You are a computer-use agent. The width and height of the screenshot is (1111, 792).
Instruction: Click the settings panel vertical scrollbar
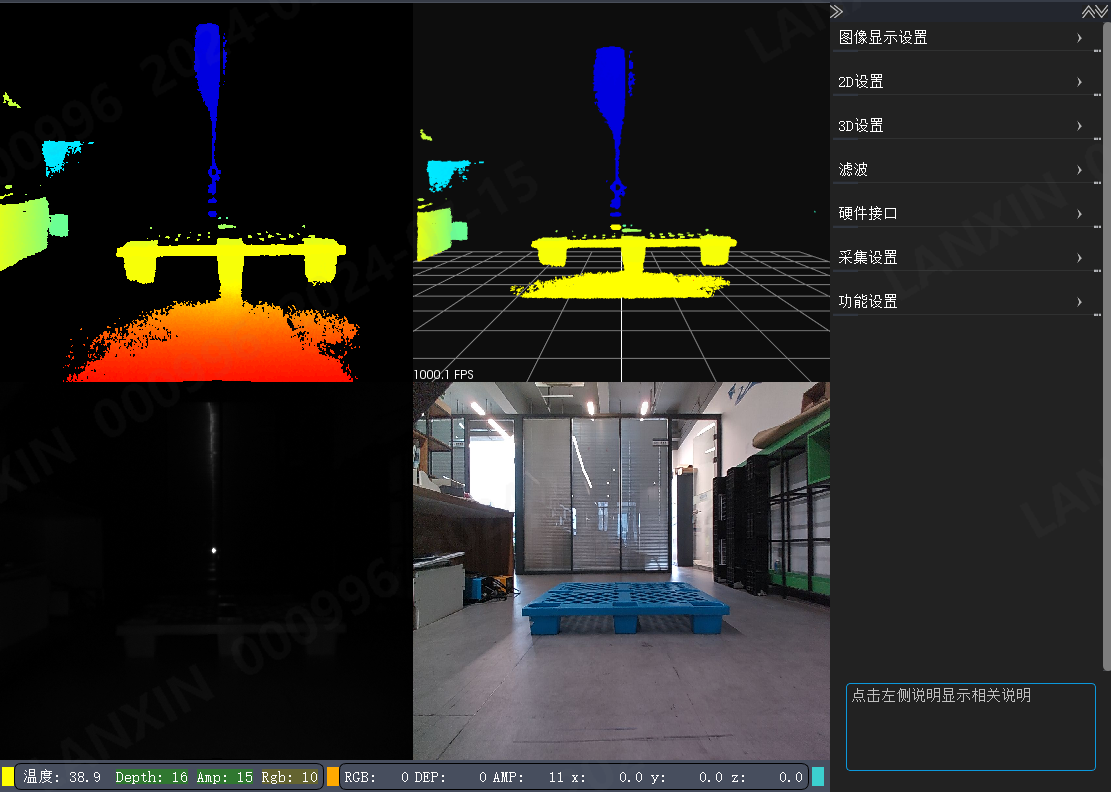(x=1107, y=345)
